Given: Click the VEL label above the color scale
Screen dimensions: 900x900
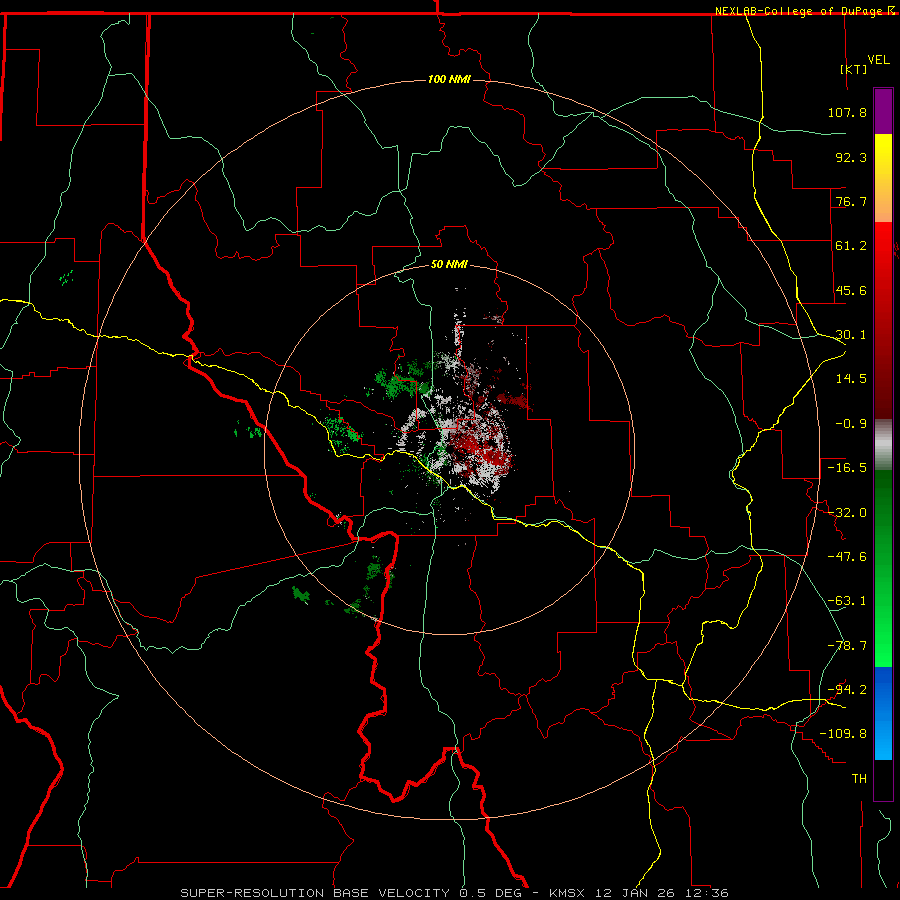Looking at the screenshot, I should [878, 59].
